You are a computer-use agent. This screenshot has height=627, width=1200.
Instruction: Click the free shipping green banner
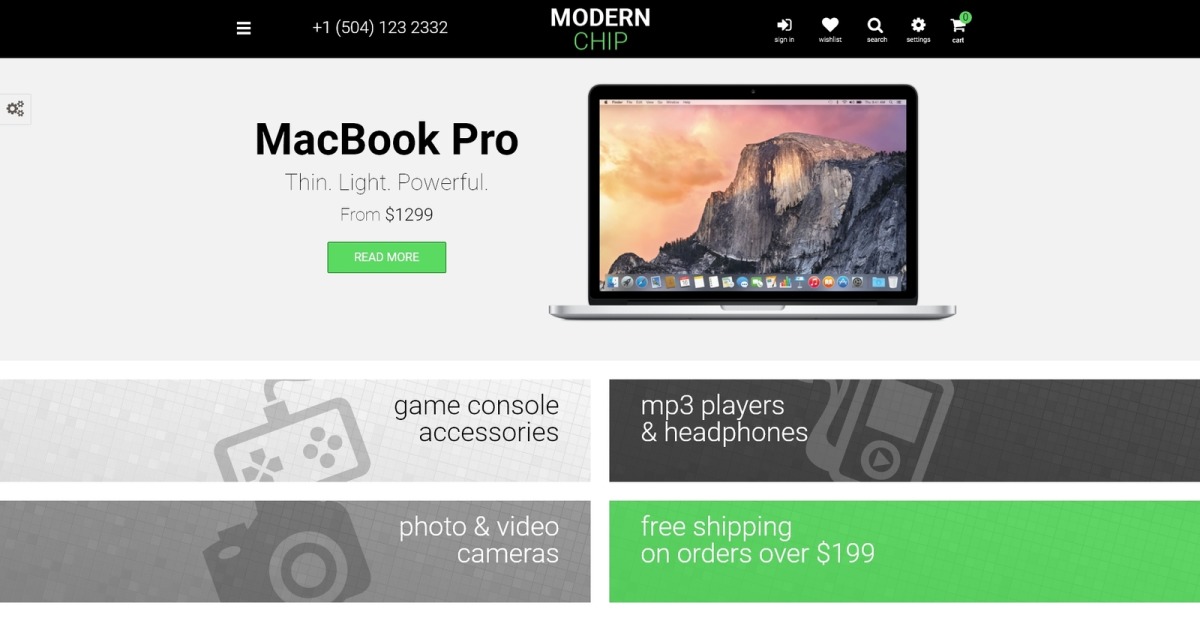[904, 552]
